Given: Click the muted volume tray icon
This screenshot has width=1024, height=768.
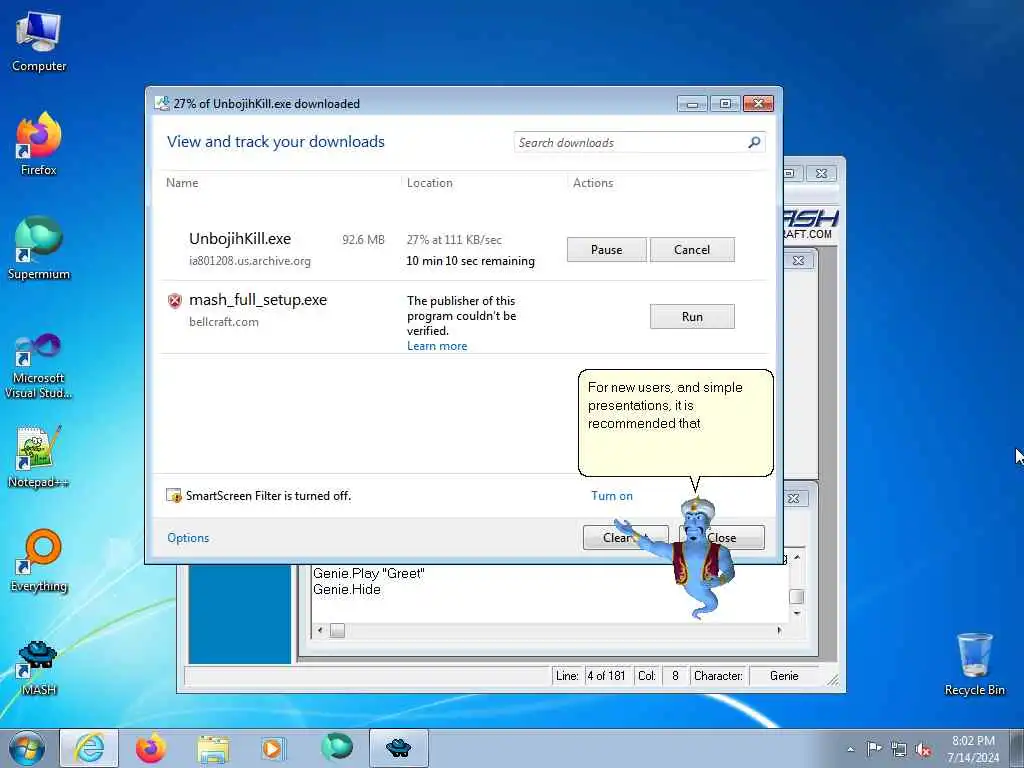Looking at the screenshot, I should pyautogui.click(x=923, y=749).
